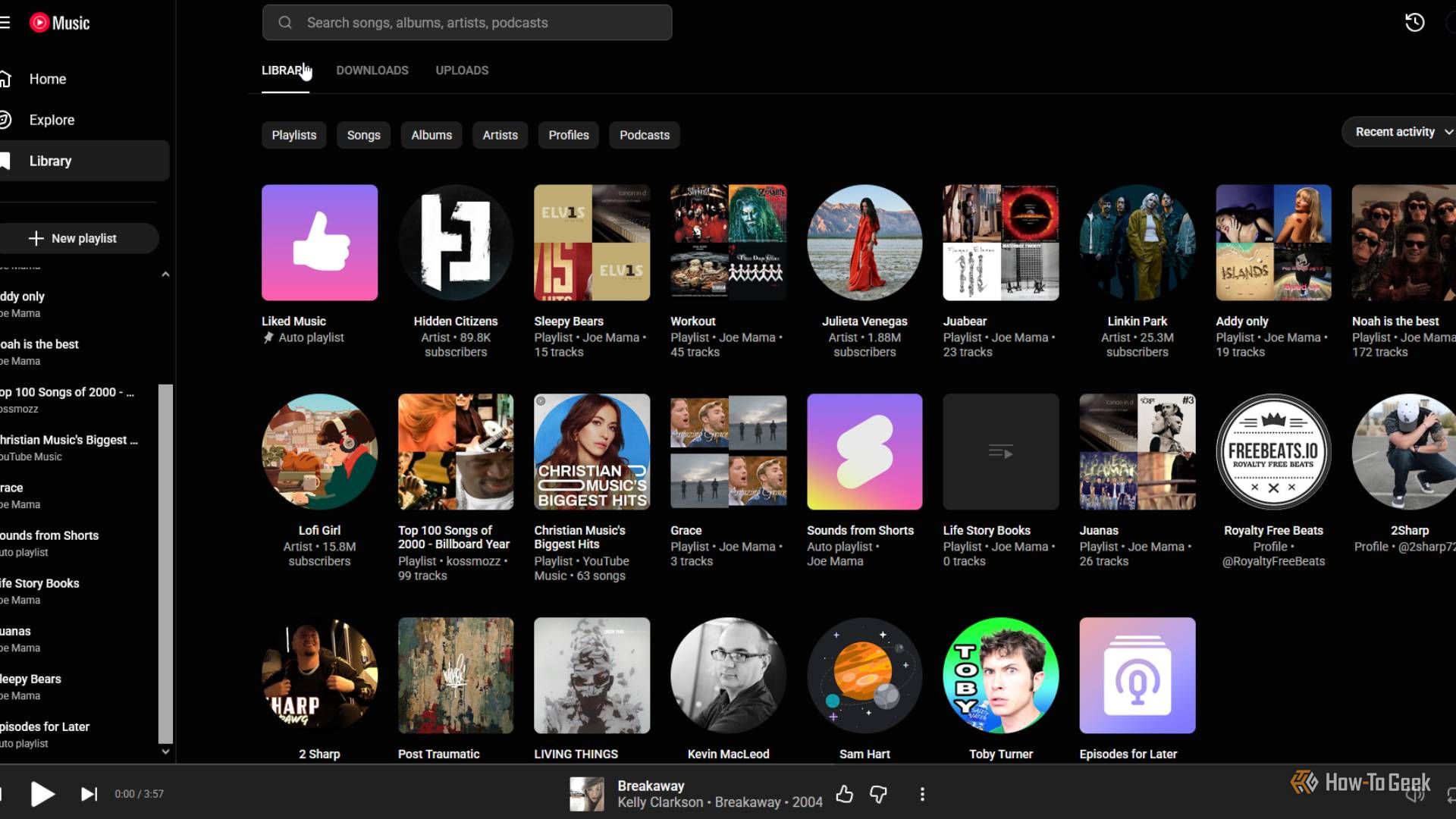Open the Sounds from Shorts playlist tile
This screenshot has height=819, width=1456.
864,451
